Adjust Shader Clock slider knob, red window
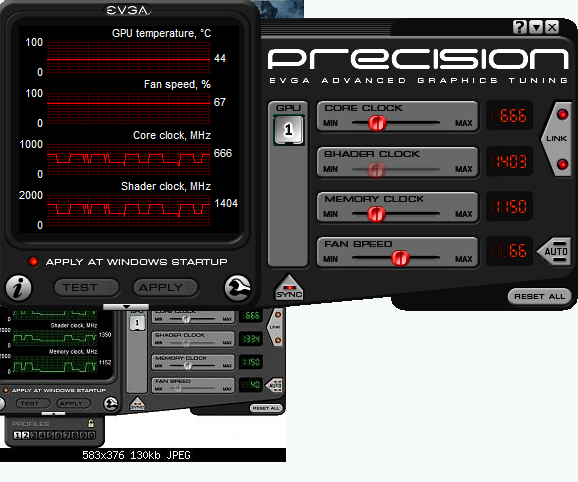 coord(376,170)
